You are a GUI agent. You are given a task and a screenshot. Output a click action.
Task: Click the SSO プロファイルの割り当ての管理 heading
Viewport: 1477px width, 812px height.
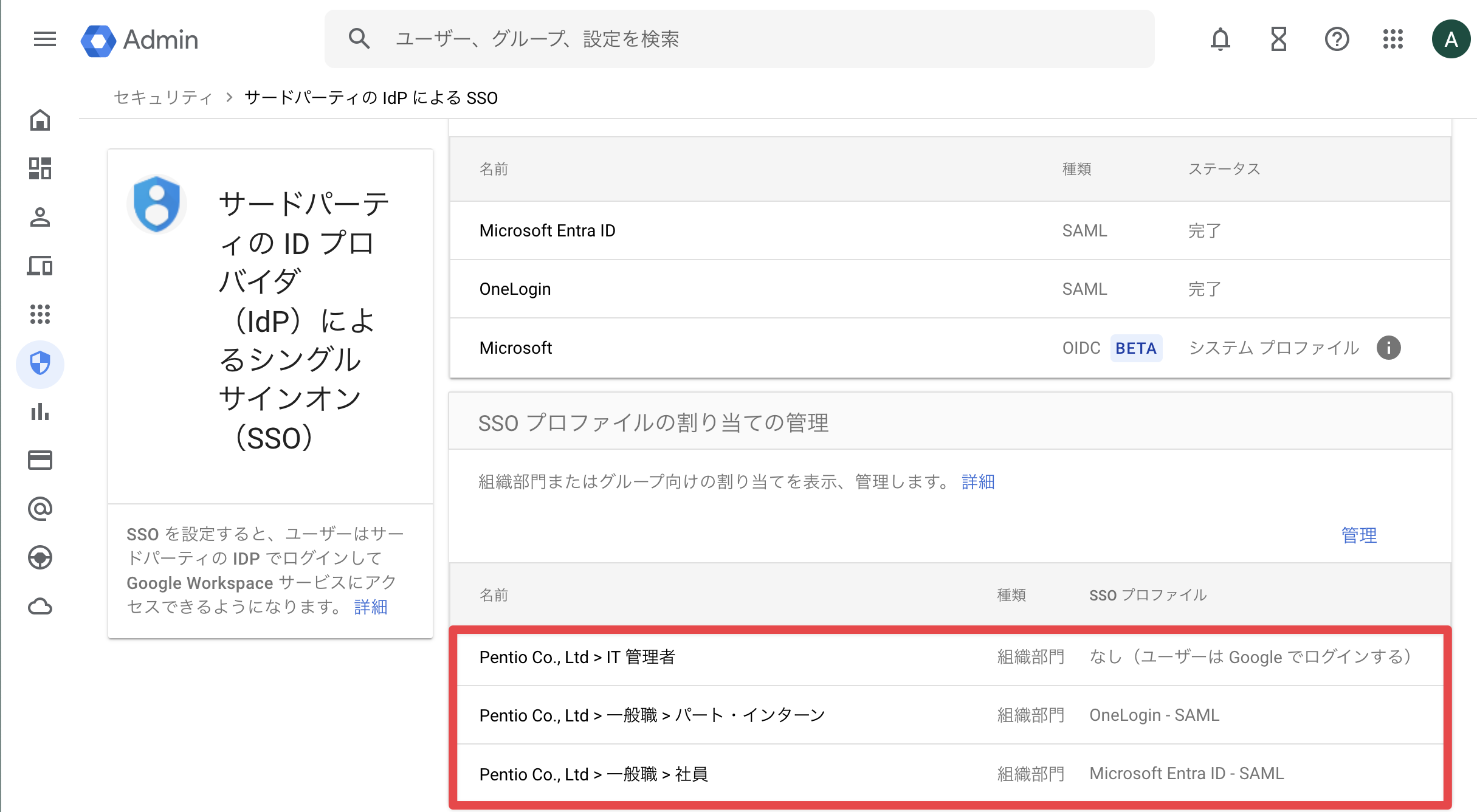[653, 422]
